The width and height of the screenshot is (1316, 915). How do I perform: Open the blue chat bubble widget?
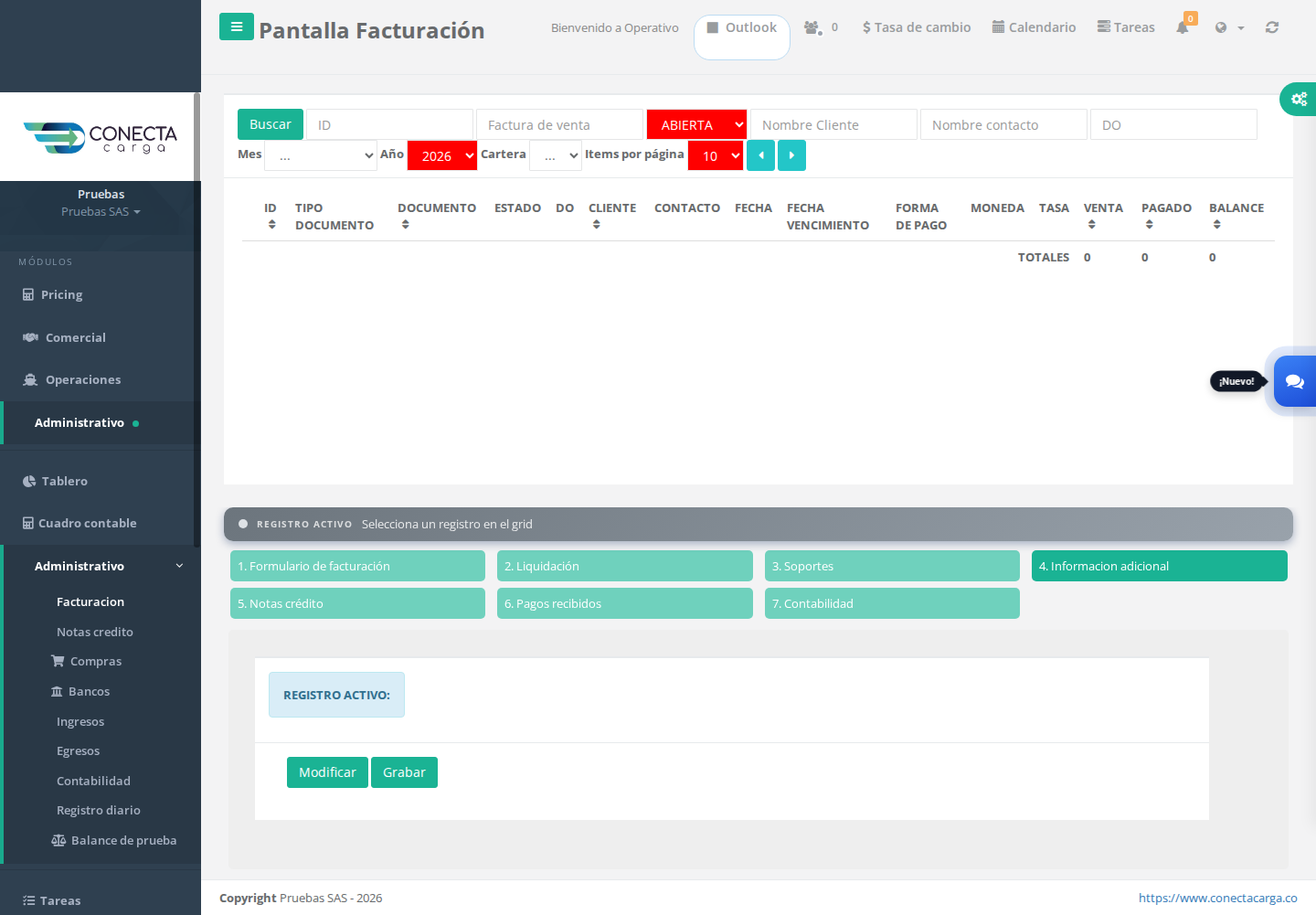coord(1295,381)
